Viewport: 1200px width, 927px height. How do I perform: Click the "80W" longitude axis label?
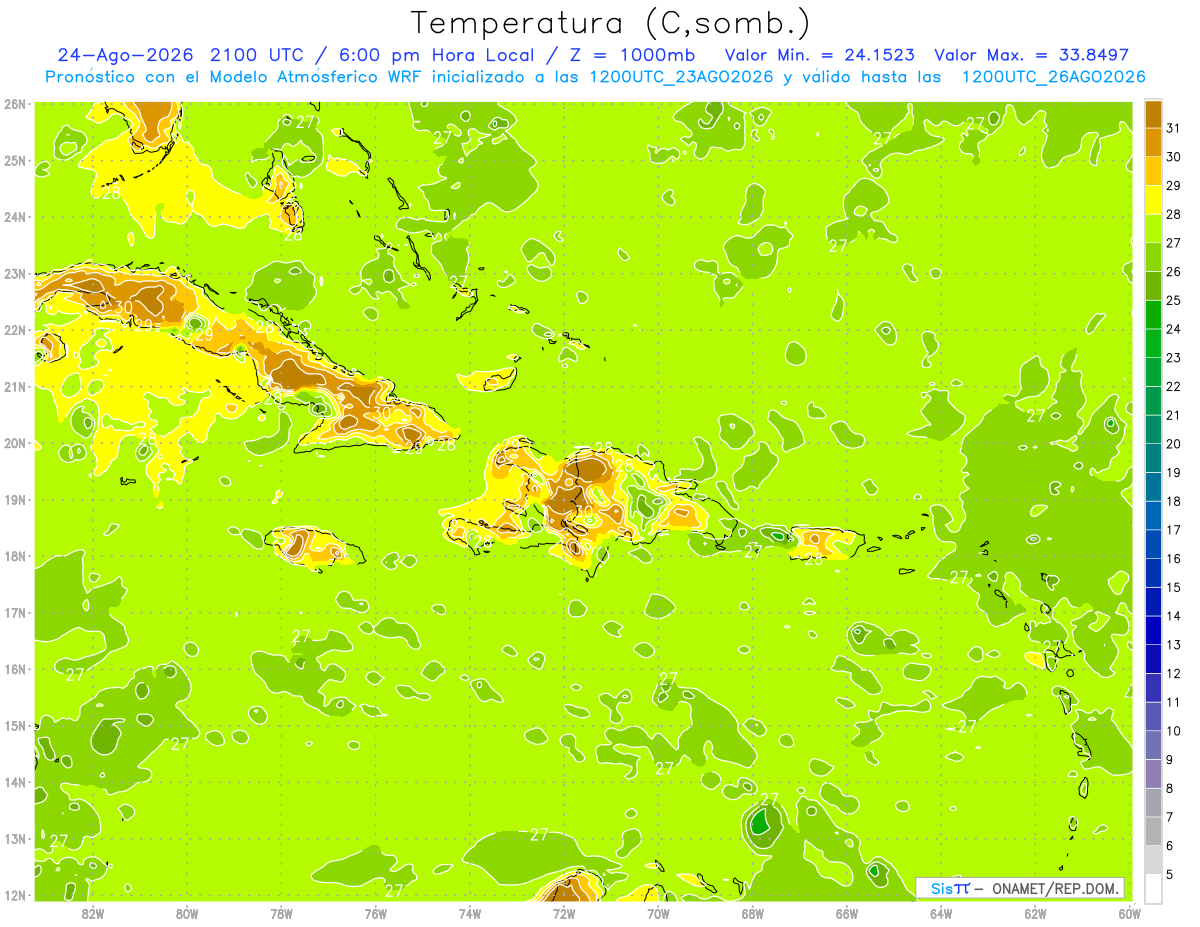[x=186, y=913]
